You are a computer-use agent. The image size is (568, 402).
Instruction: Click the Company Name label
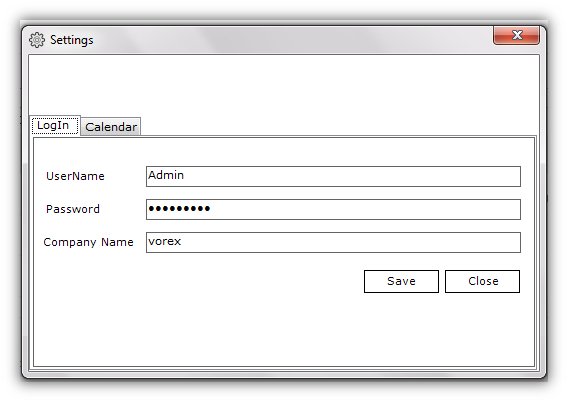(x=88, y=242)
